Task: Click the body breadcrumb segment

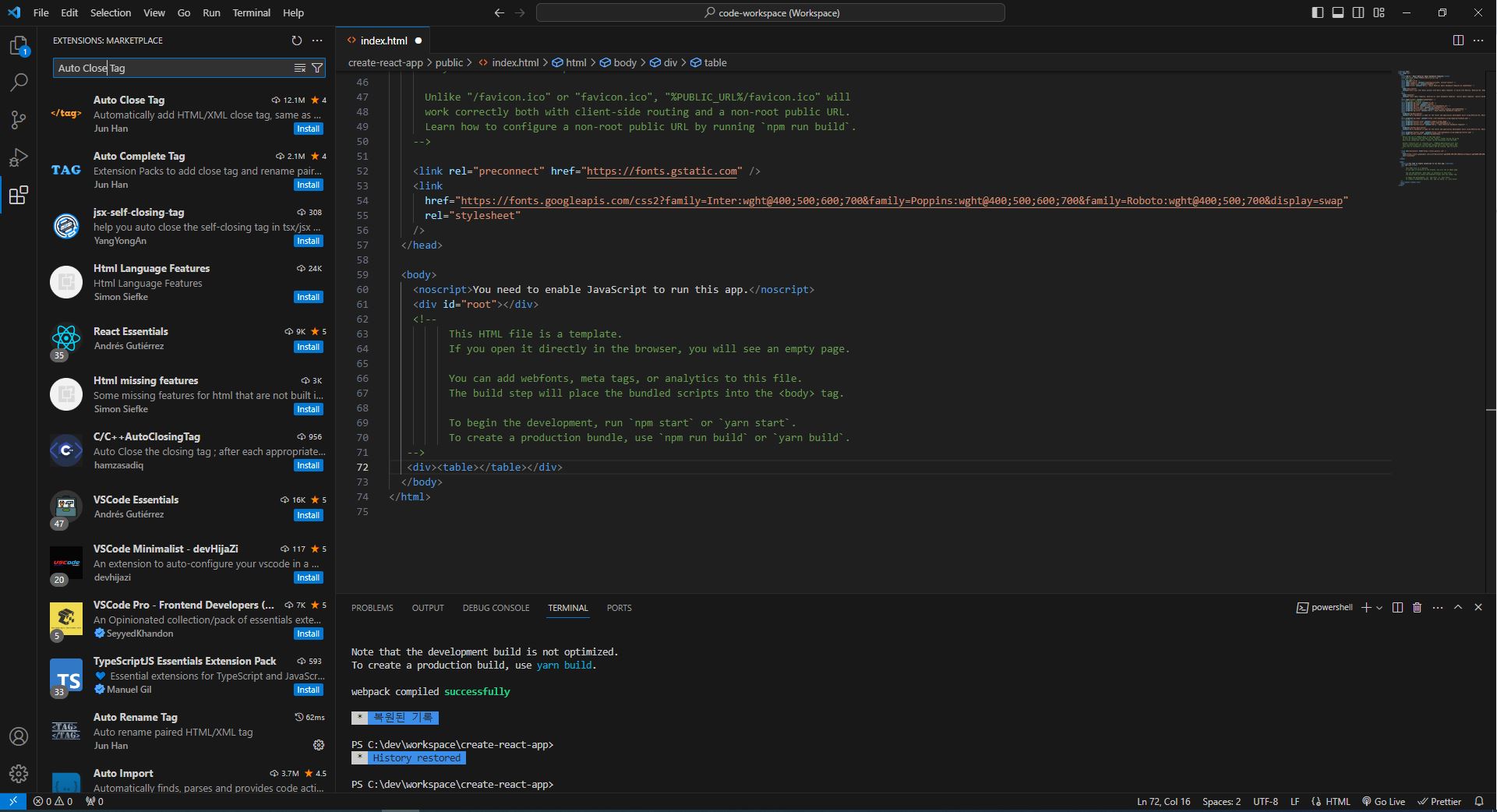Action: tap(619, 62)
